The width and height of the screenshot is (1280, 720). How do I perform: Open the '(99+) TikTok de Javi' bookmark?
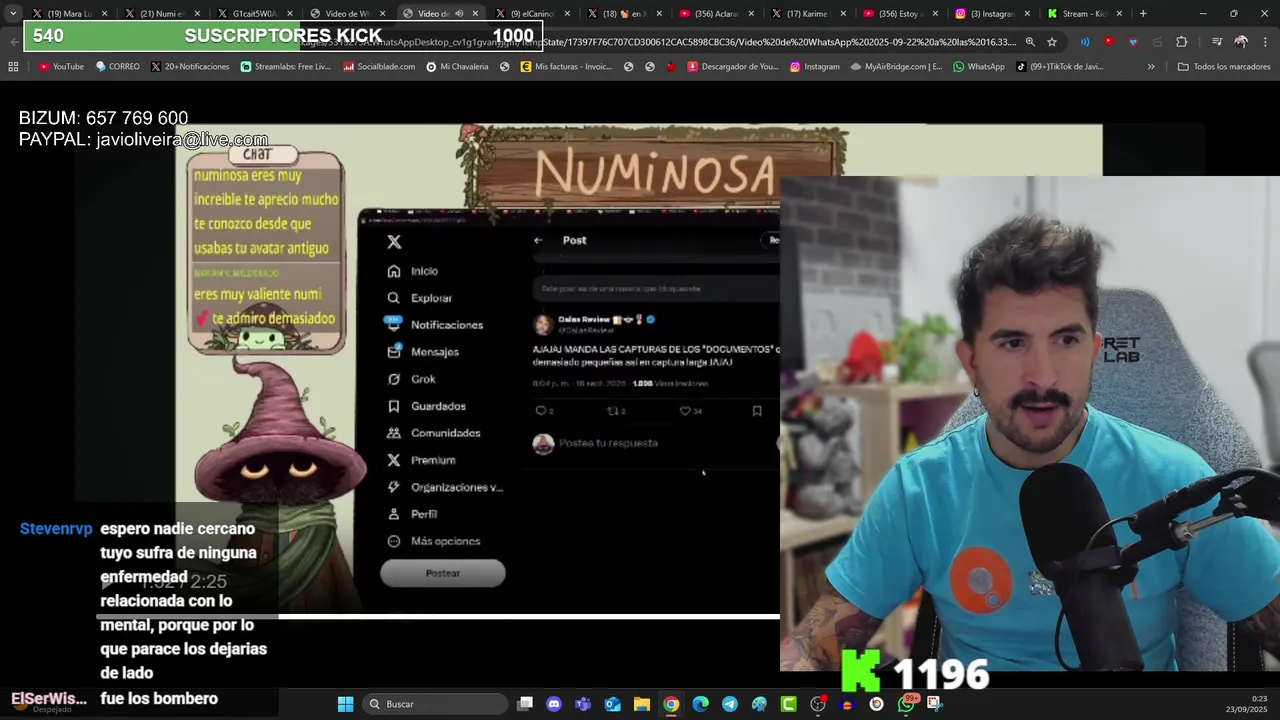(1059, 66)
